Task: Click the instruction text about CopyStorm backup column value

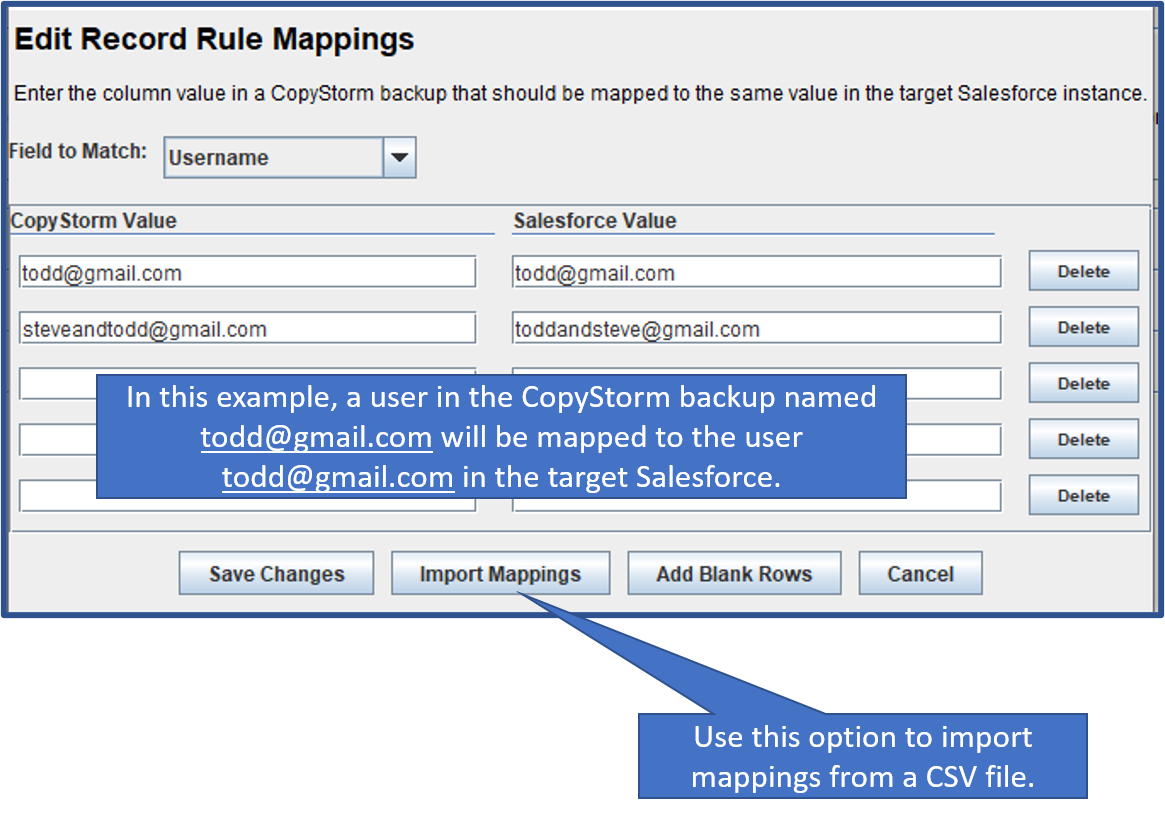Action: (x=580, y=94)
